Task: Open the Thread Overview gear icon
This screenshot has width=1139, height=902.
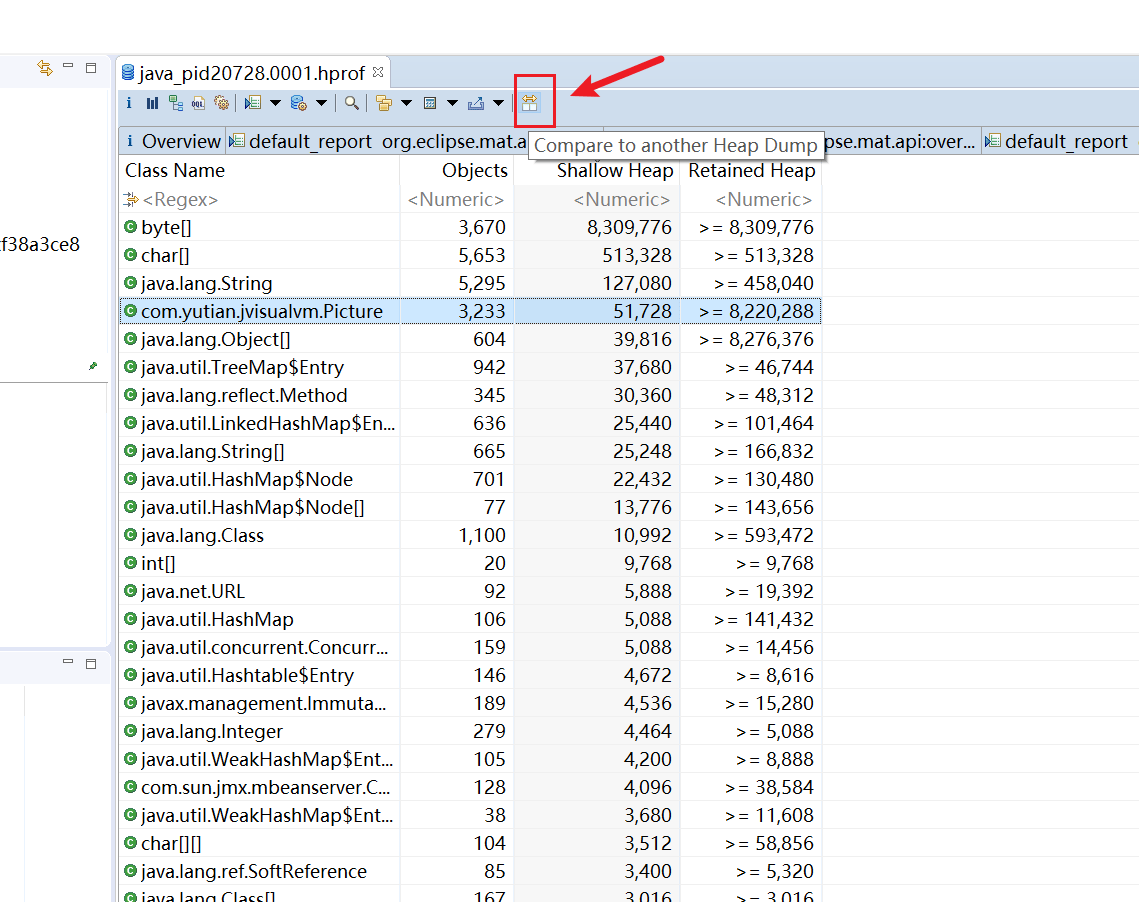Action: [x=222, y=103]
